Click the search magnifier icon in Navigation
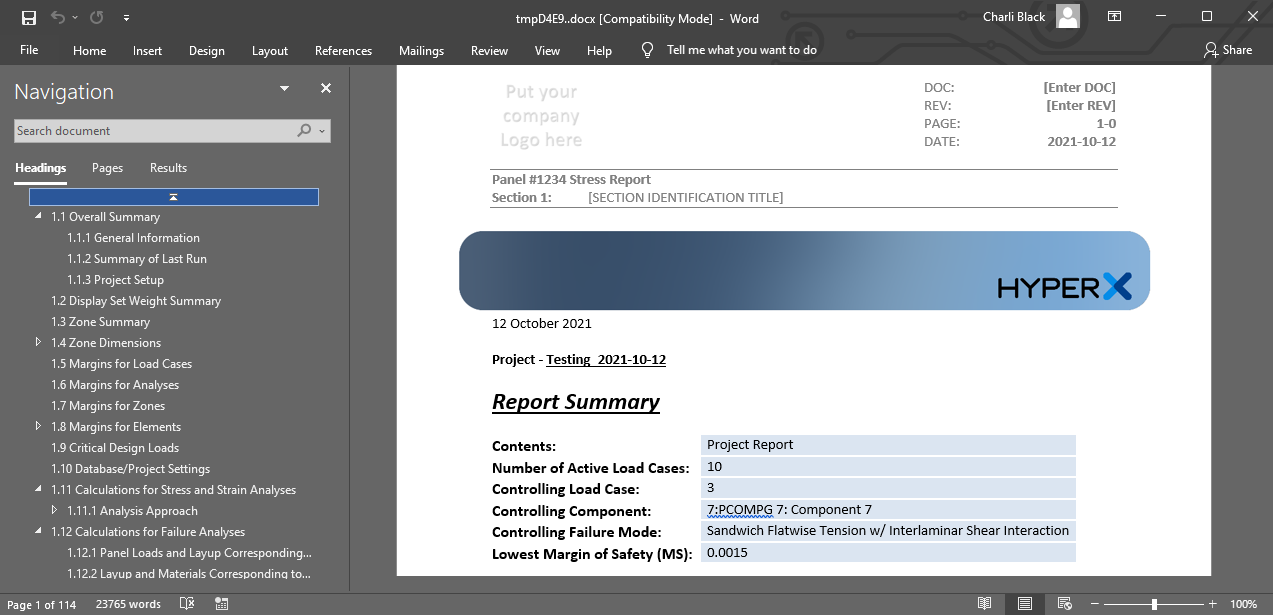 click(304, 131)
